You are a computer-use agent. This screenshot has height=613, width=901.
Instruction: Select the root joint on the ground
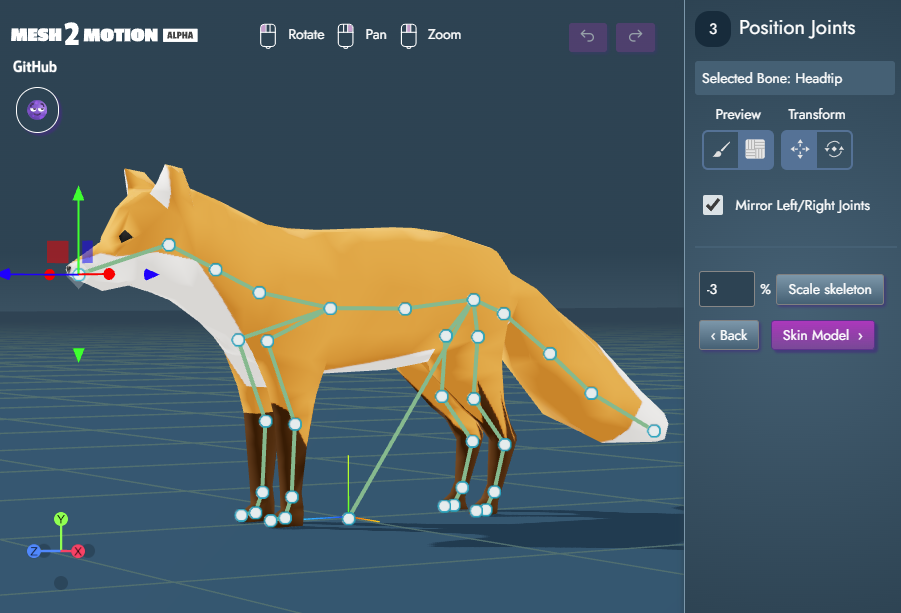click(348, 519)
